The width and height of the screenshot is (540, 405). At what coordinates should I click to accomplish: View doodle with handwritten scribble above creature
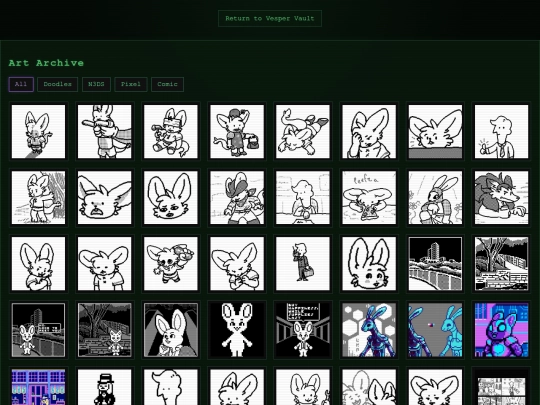(x=369, y=198)
